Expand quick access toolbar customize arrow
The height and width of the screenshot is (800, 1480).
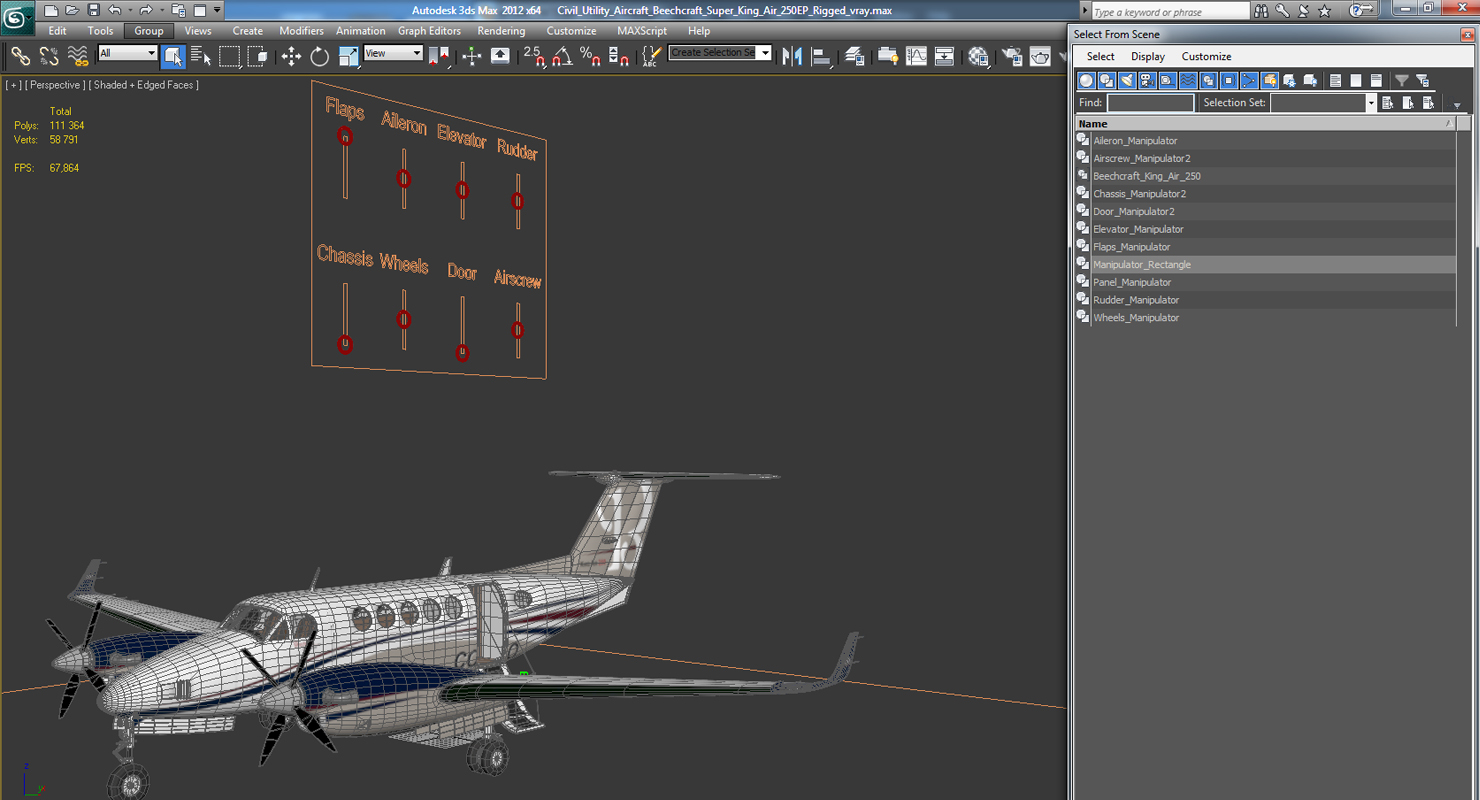coord(217,10)
